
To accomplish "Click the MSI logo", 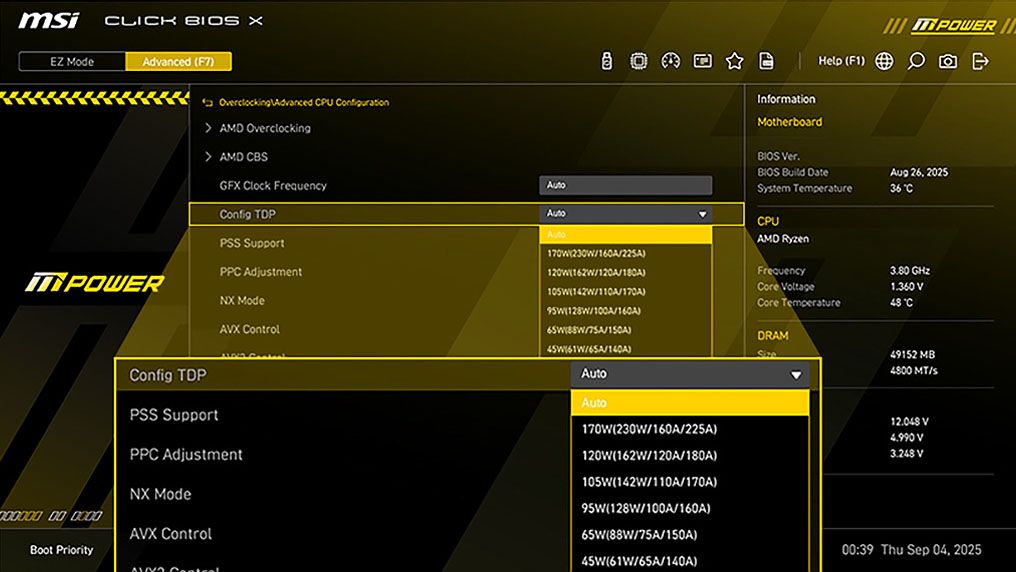I will tap(49, 21).
